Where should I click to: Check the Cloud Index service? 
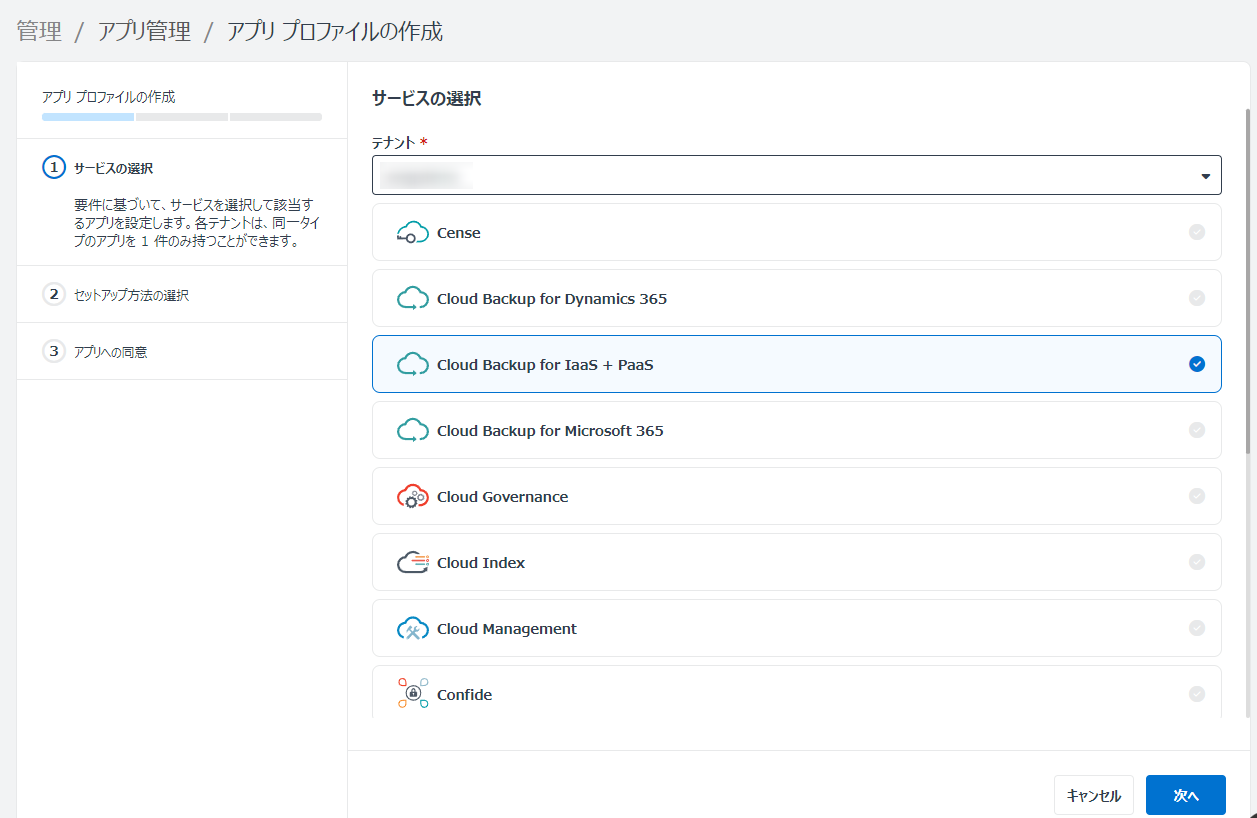[1197, 562]
